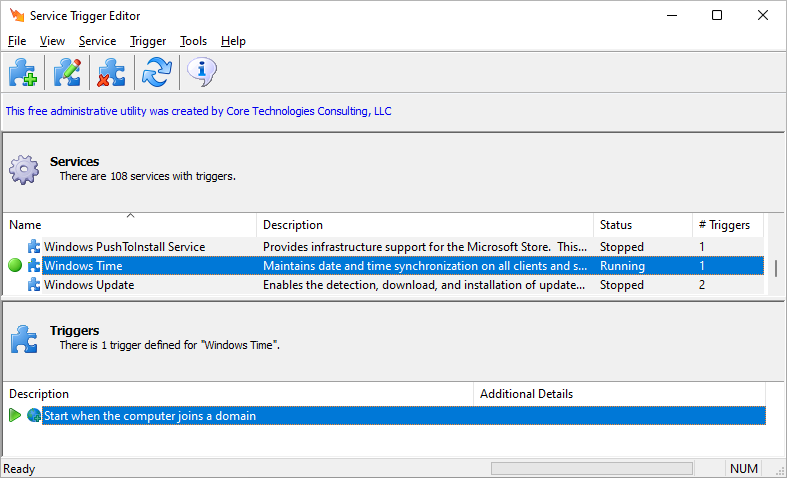Click Stopped status of Windows PushToInstall Service

click(622, 247)
